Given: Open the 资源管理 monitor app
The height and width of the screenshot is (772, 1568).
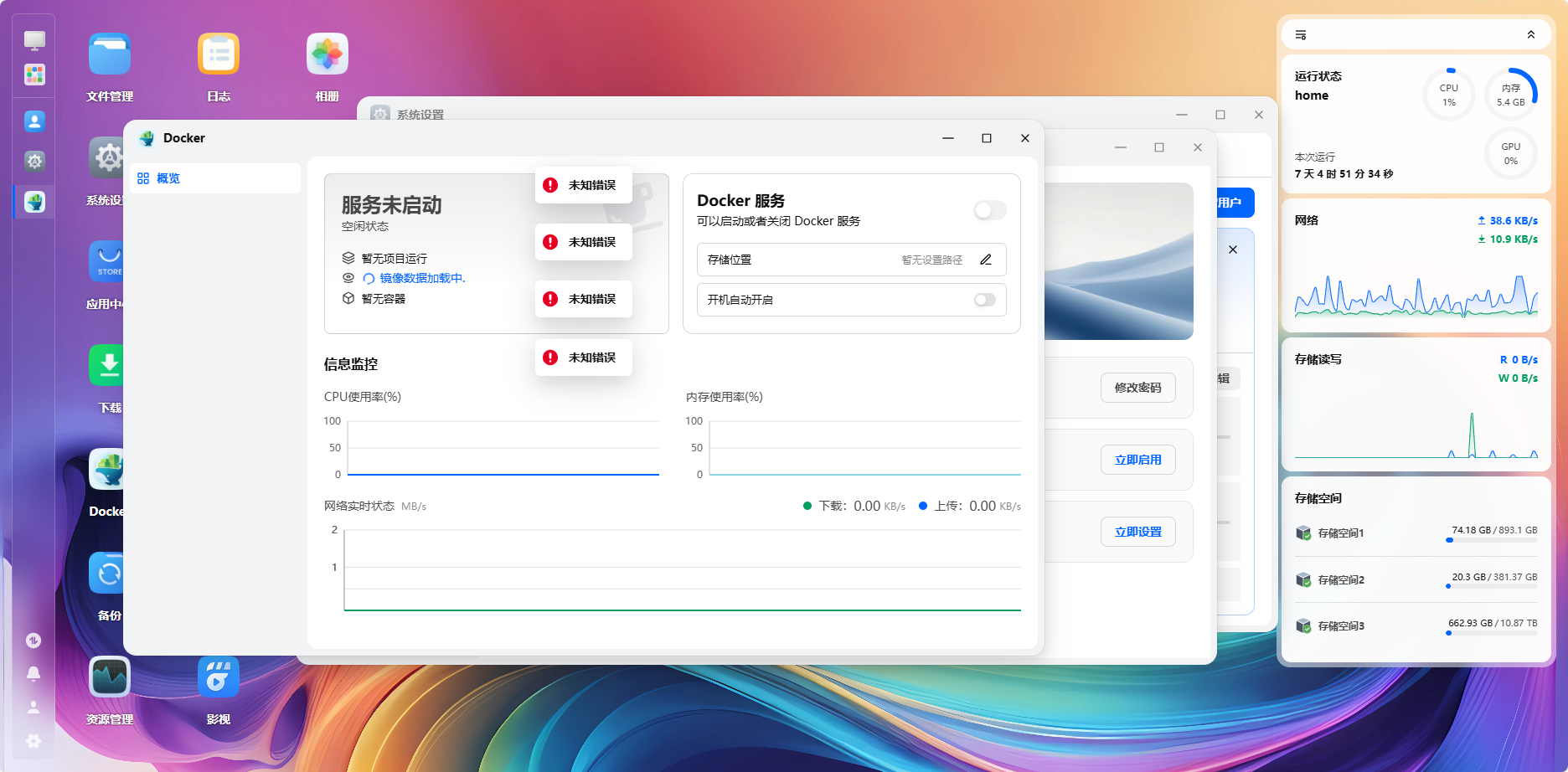Looking at the screenshot, I should tap(110, 677).
